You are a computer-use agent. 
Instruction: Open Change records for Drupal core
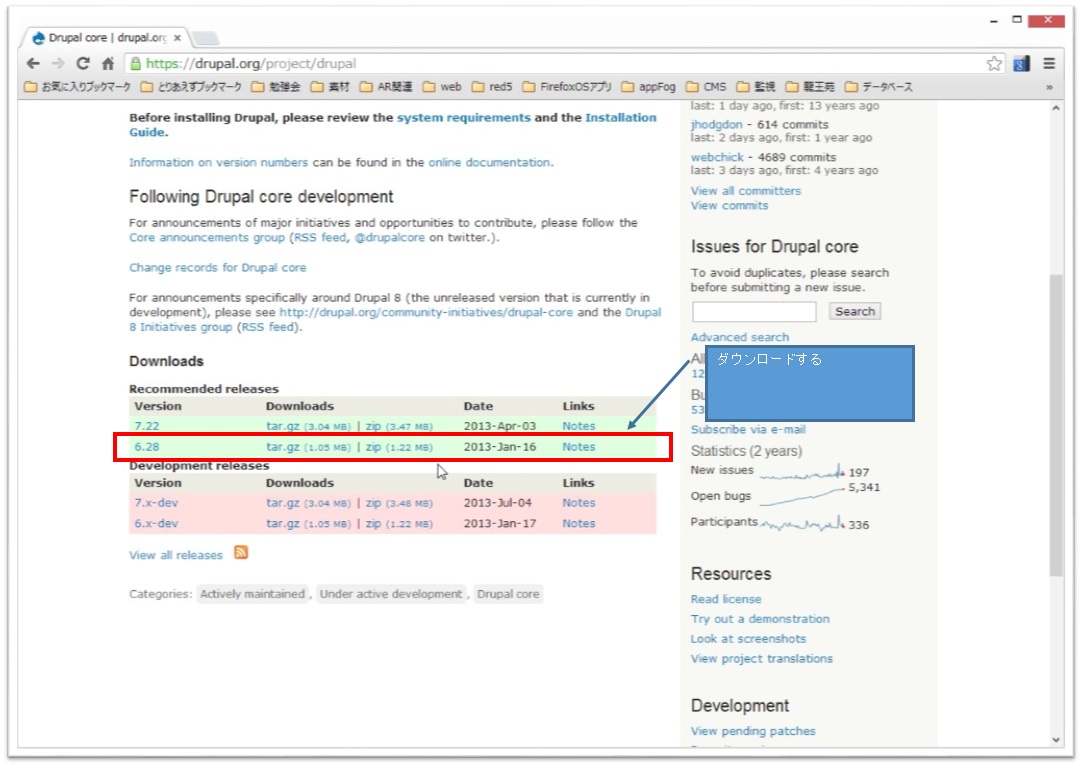pyautogui.click(x=217, y=268)
